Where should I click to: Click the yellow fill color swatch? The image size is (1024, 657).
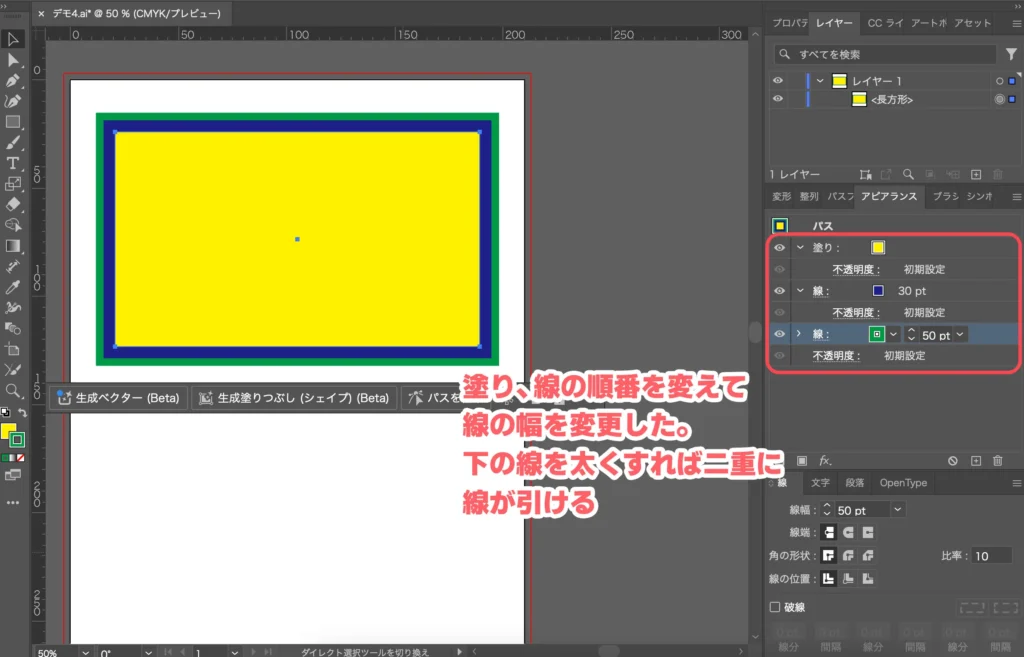coord(877,248)
